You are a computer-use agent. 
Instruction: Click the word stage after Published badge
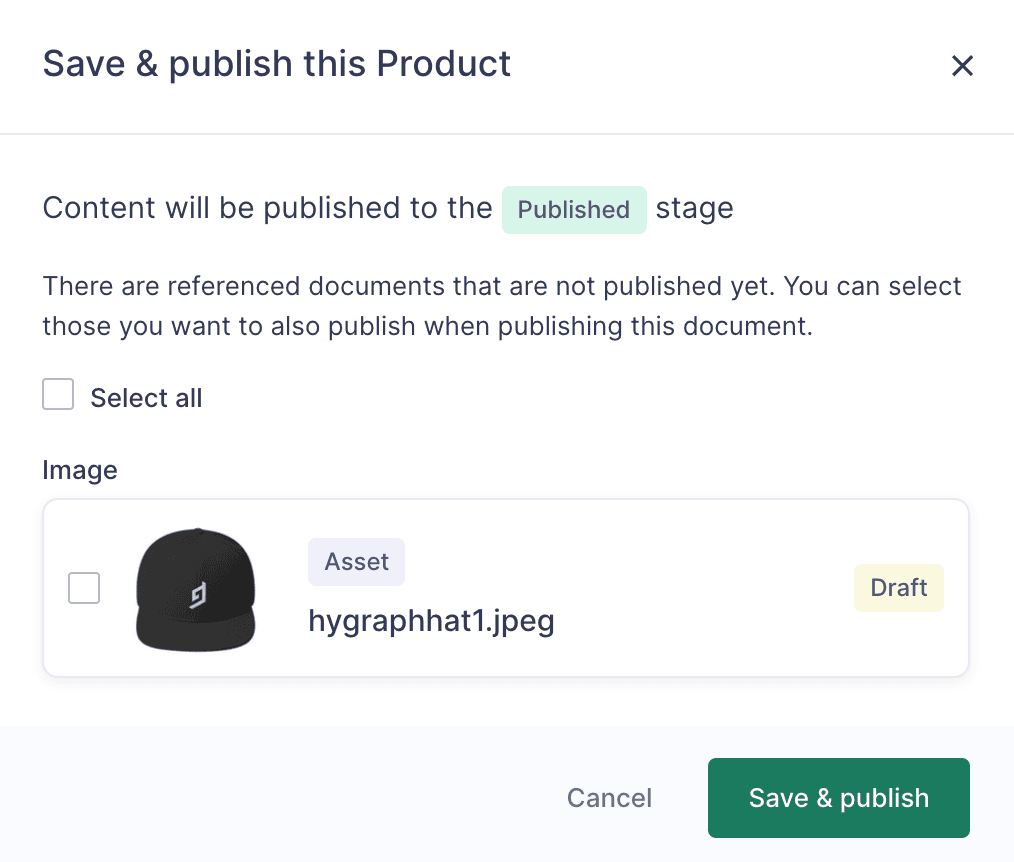pyautogui.click(x=694, y=208)
